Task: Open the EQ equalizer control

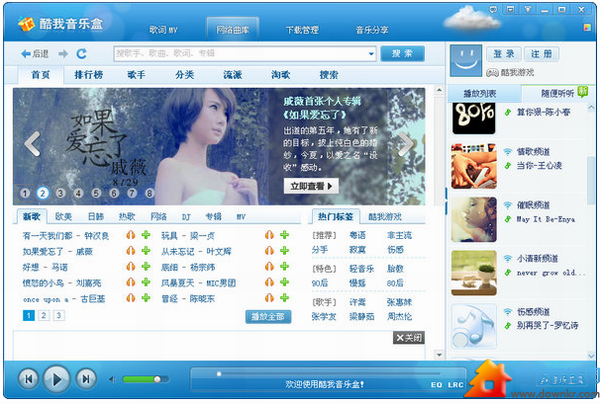Action: [436, 385]
